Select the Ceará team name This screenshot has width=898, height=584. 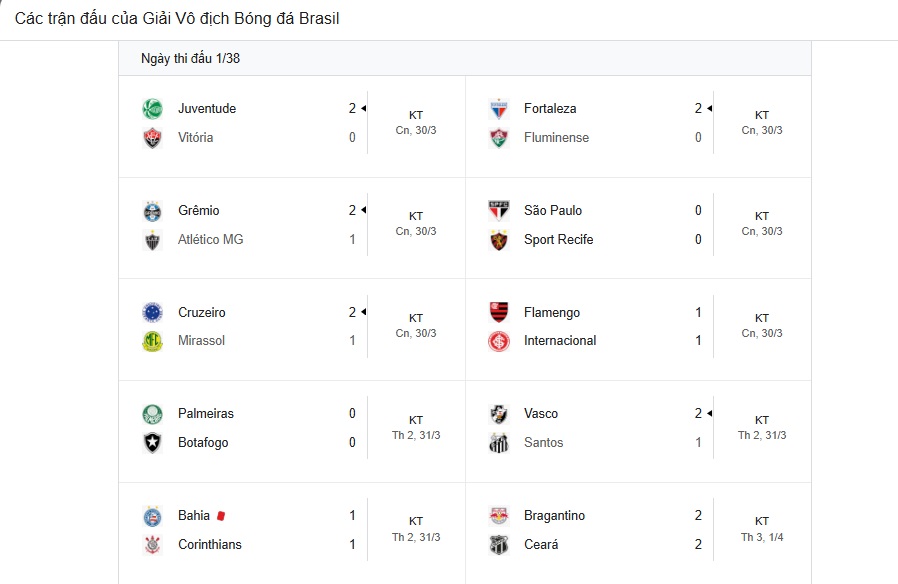point(541,544)
